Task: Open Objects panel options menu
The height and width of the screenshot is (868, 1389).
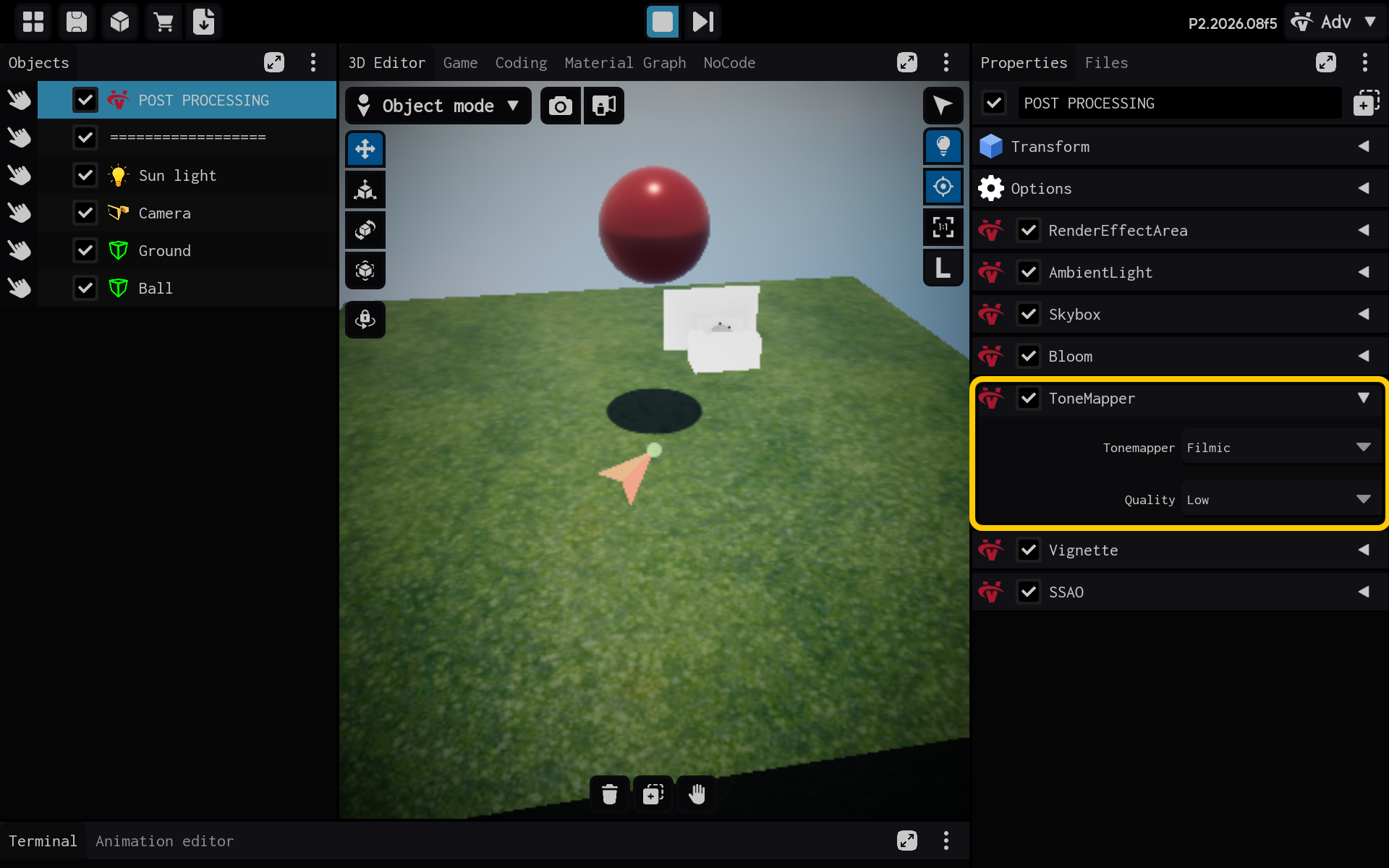Action: 313,62
